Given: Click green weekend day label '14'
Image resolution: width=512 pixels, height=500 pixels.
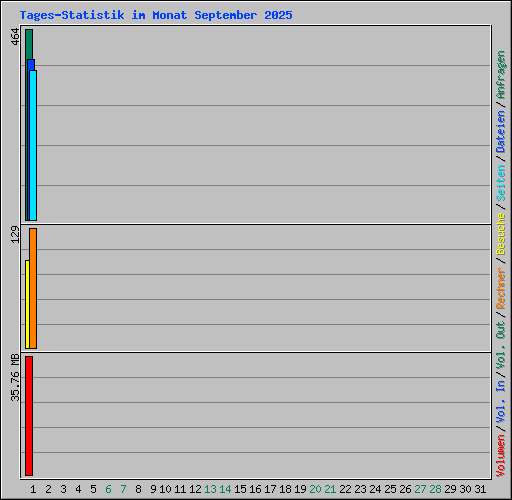Looking at the screenshot, I should tap(225, 489).
